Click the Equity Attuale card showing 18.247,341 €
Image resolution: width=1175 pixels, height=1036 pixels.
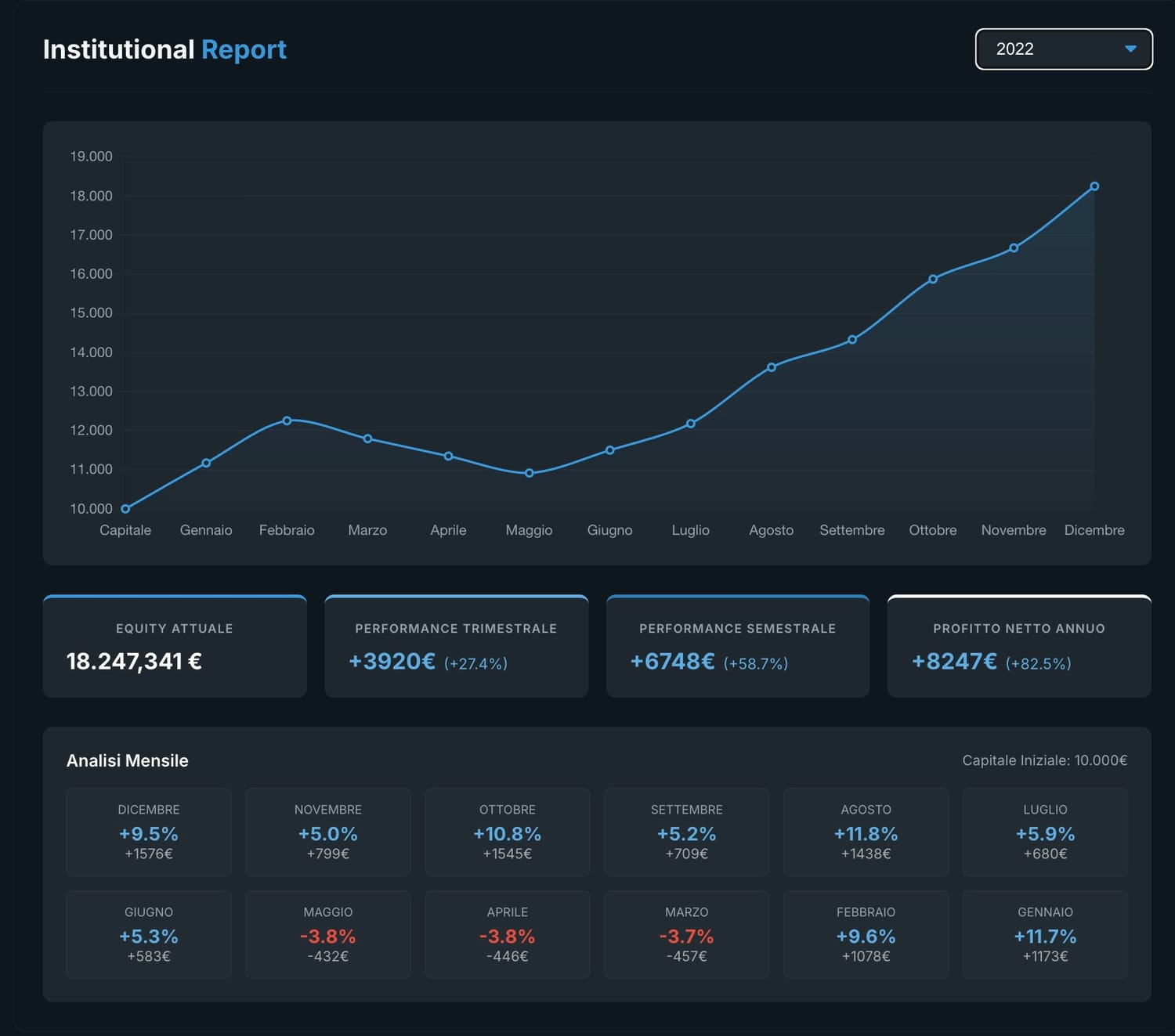click(x=175, y=646)
